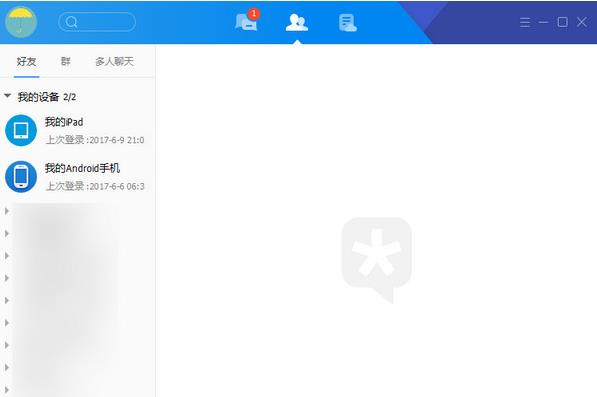Open the messages icon with red badge
Image resolution: width=597 pixels, height=397 pixels.
point(246,21)
